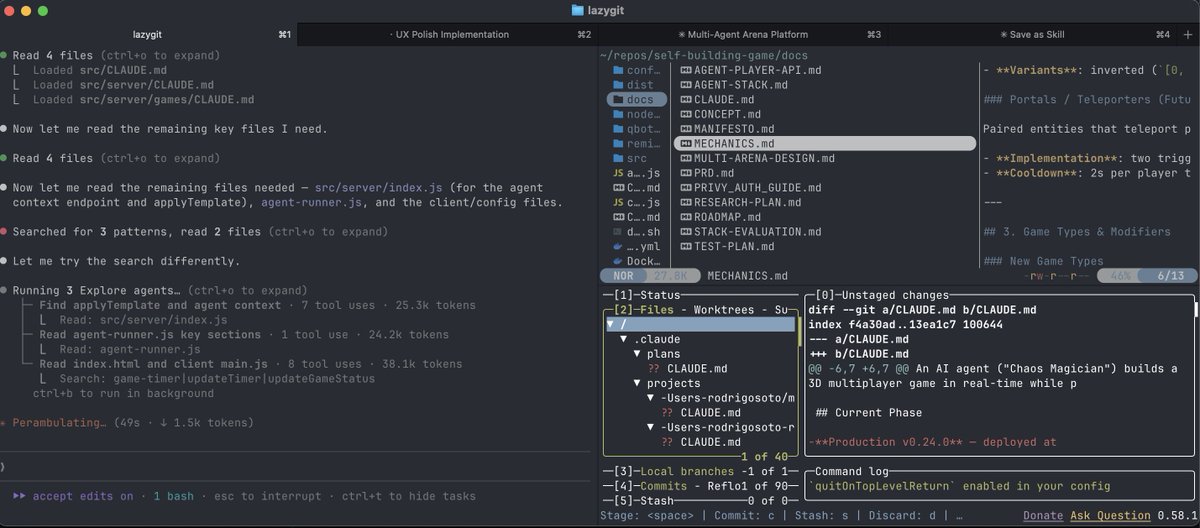The width and height of the screenshot is (1200, 528).
Task: Click the src folder icon
Action: [x=617, y=159]
